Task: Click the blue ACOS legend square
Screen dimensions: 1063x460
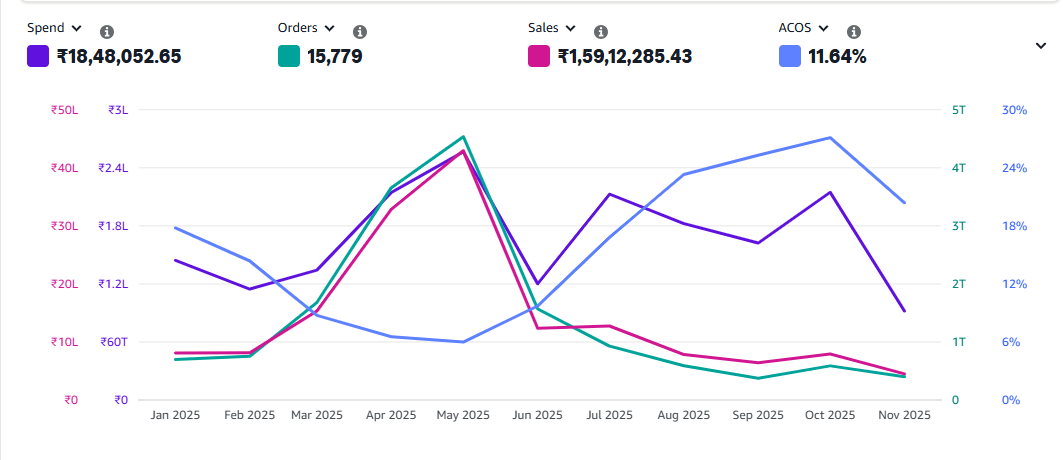Action: tap(790, 57)
